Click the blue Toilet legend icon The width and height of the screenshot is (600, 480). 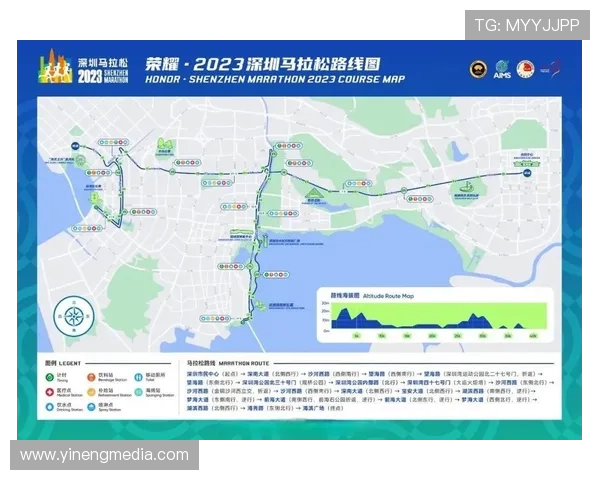[138, 377]
